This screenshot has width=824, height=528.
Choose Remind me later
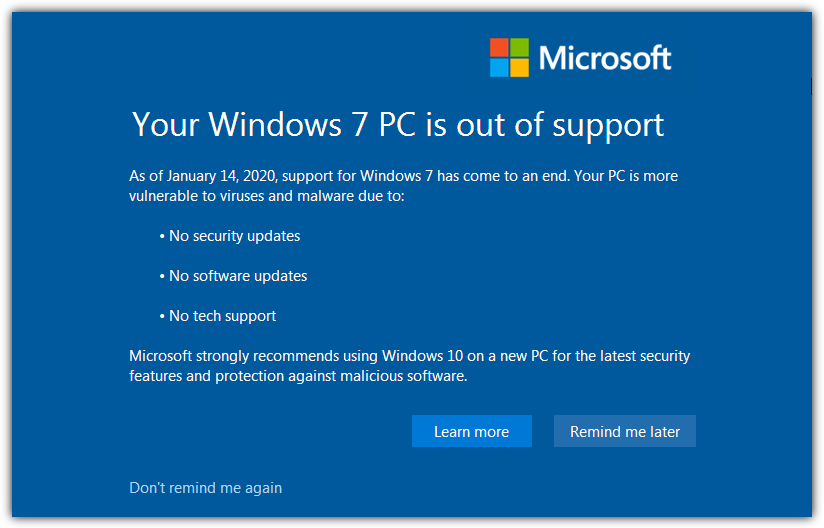point(625,431)
